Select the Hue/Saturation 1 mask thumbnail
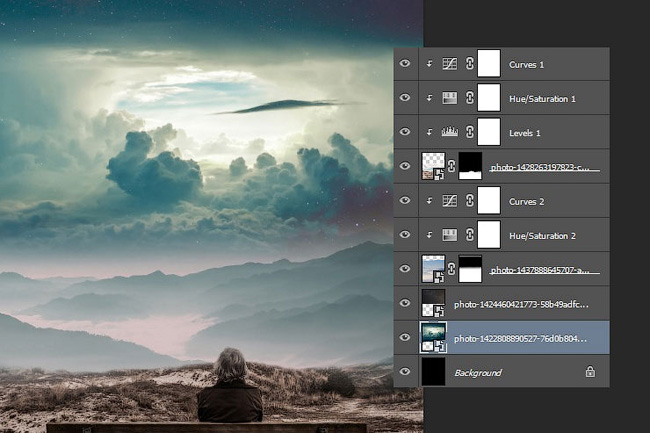 [x=489, y=98]
